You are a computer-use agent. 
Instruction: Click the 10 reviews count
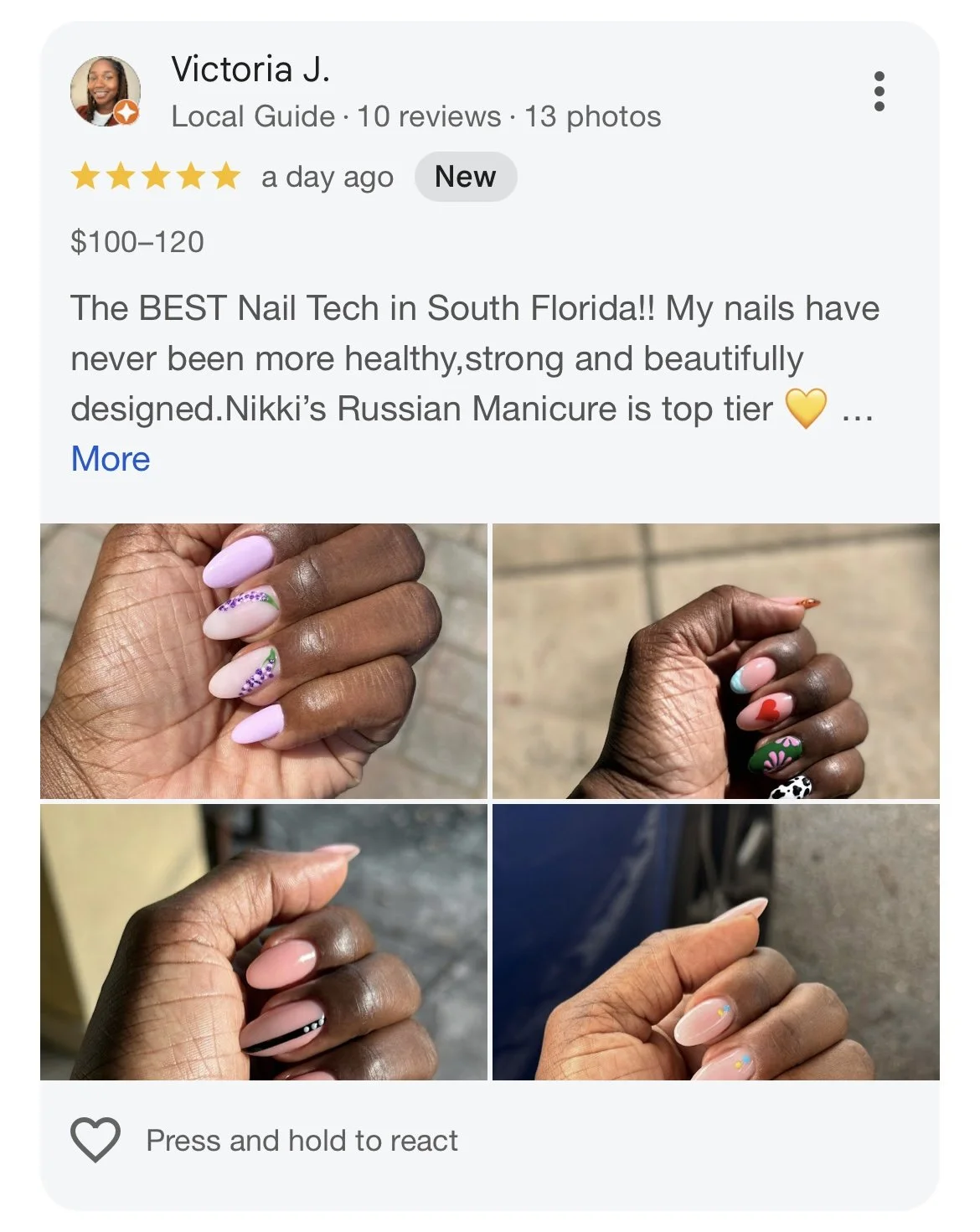click(429, 116)
